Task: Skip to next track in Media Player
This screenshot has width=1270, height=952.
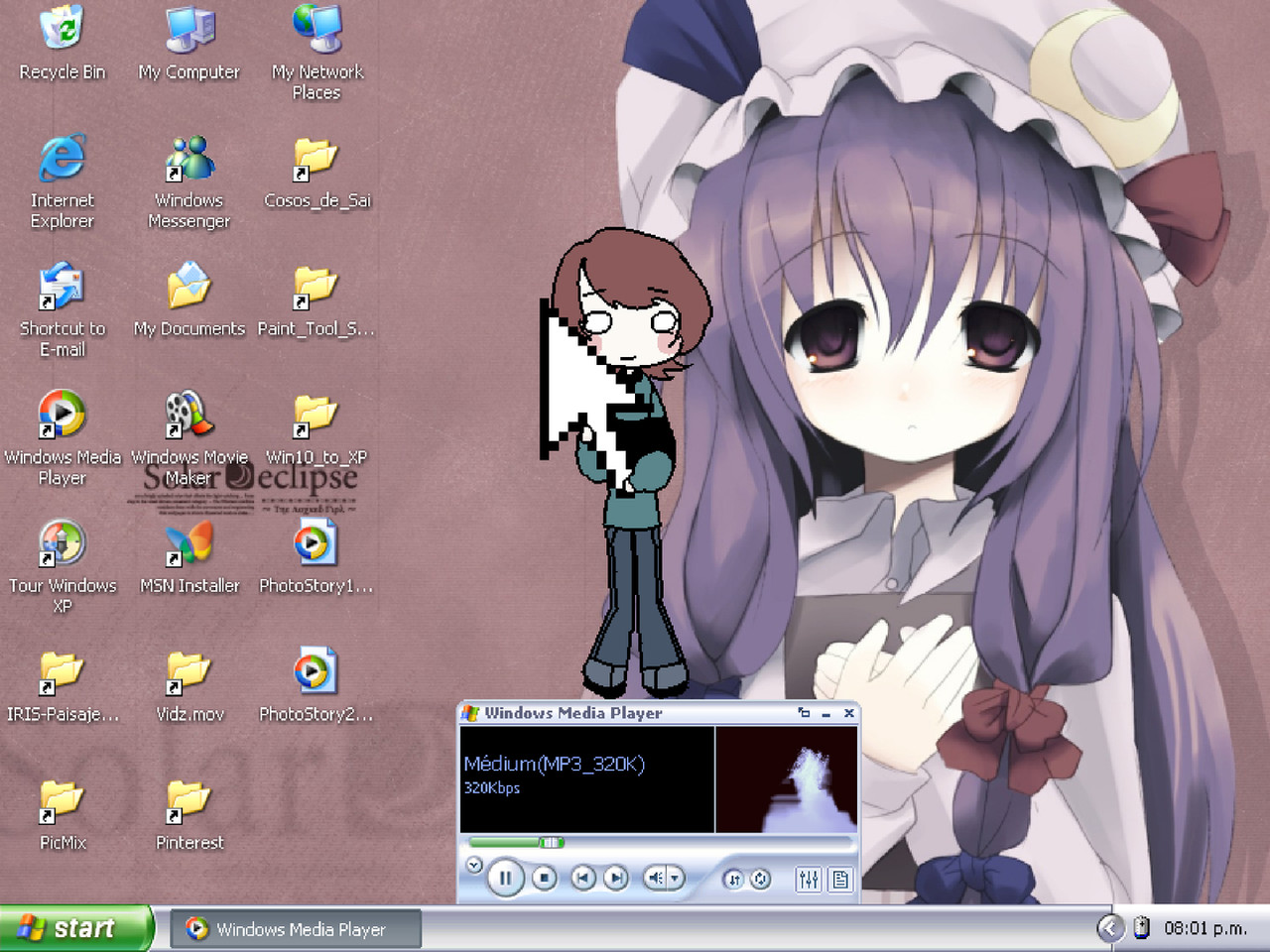Action: tap(616, 878)
